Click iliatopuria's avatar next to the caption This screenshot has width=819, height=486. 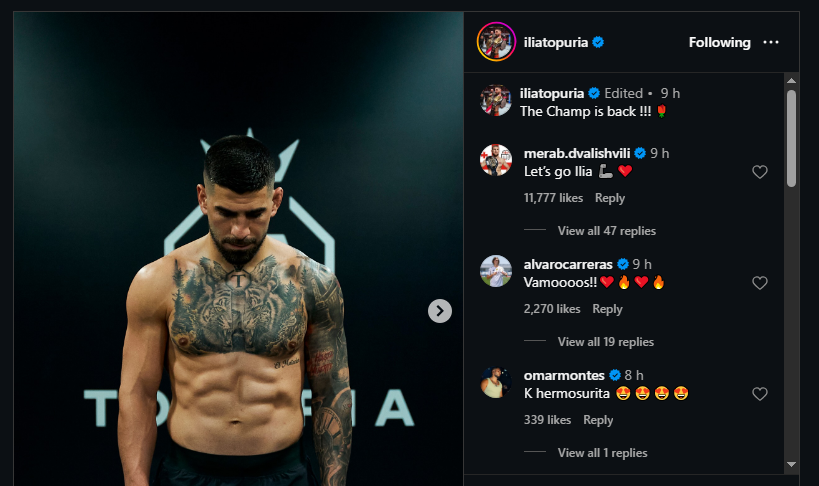pos(496,100)
